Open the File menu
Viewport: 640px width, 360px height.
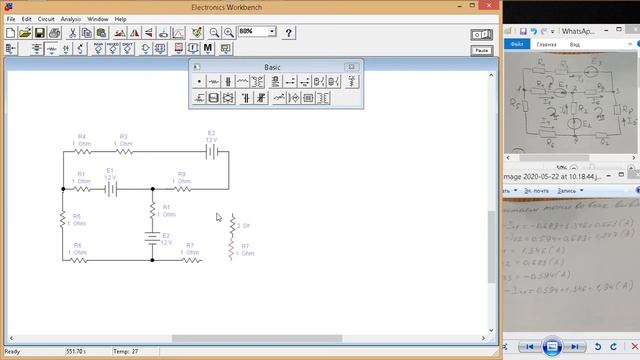(x=11, y=19)
